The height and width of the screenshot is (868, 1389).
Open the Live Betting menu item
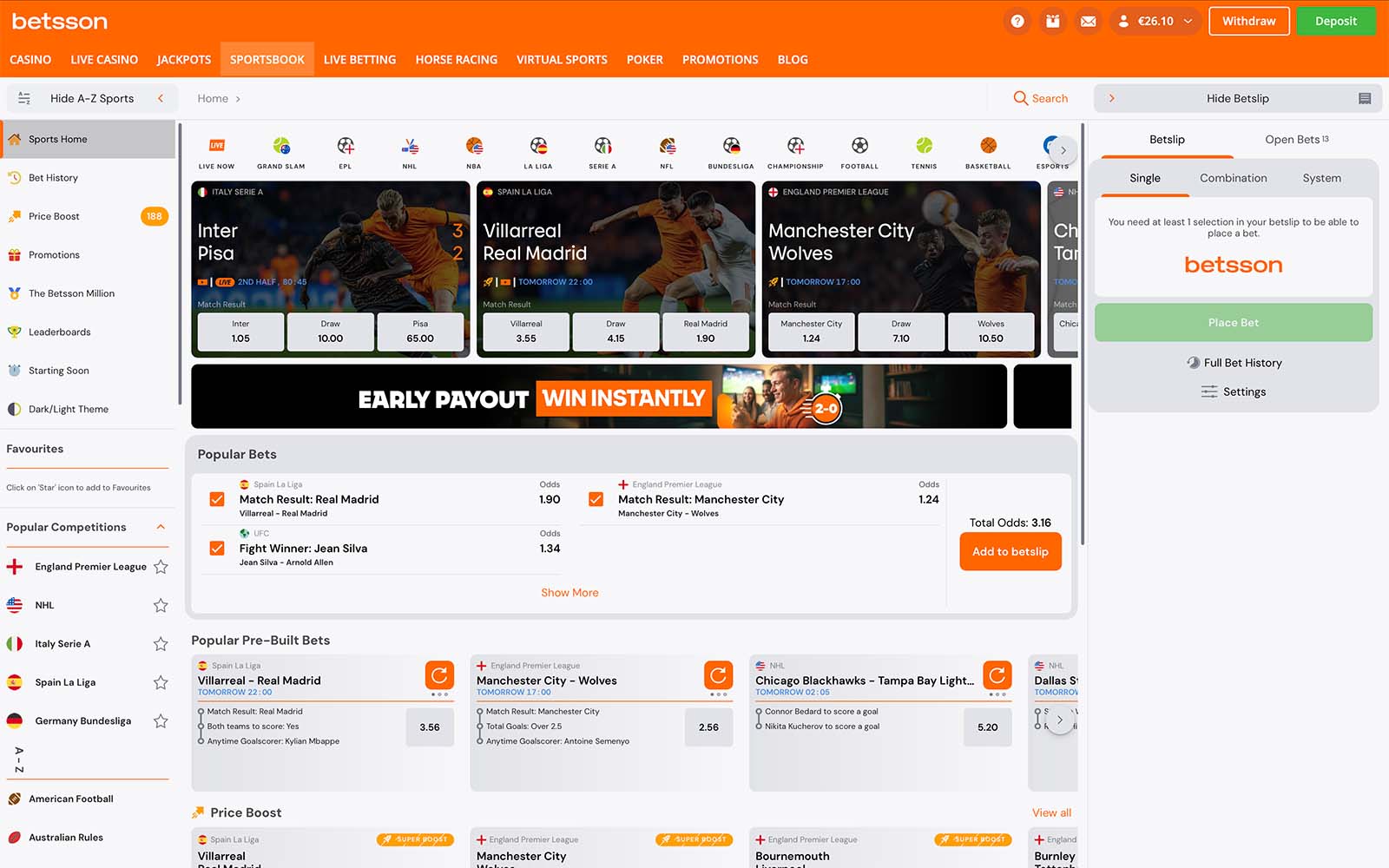[x=359, y=60]
